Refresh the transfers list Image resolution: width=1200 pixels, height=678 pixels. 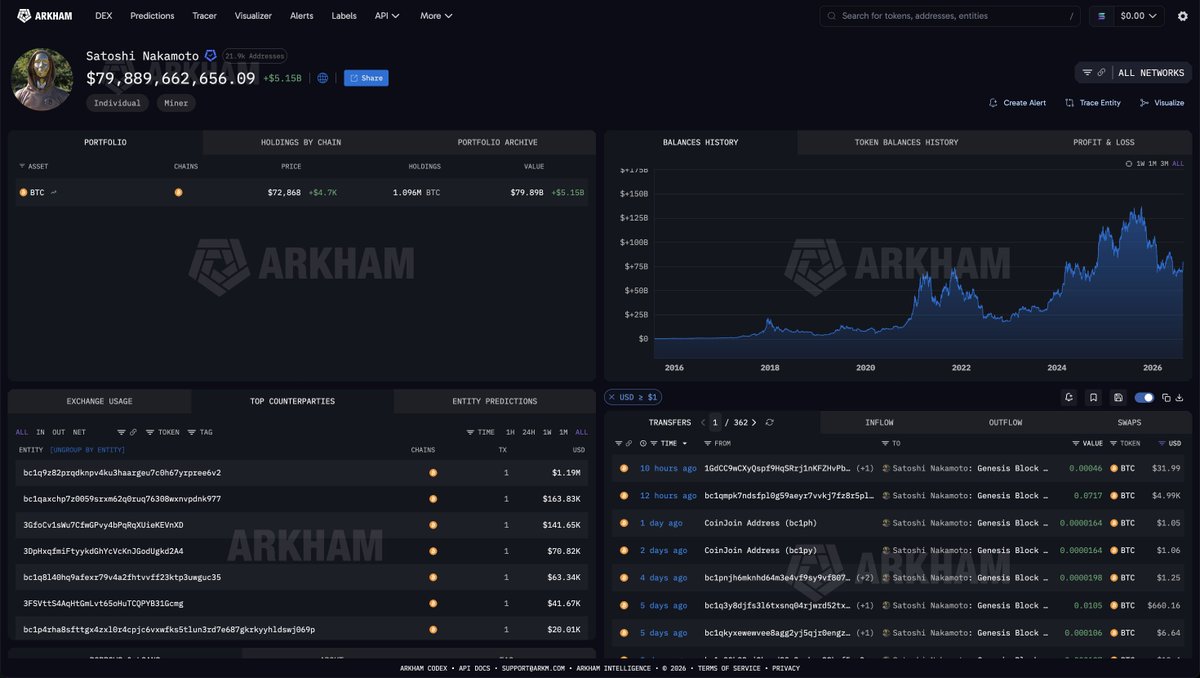point(769,423)
